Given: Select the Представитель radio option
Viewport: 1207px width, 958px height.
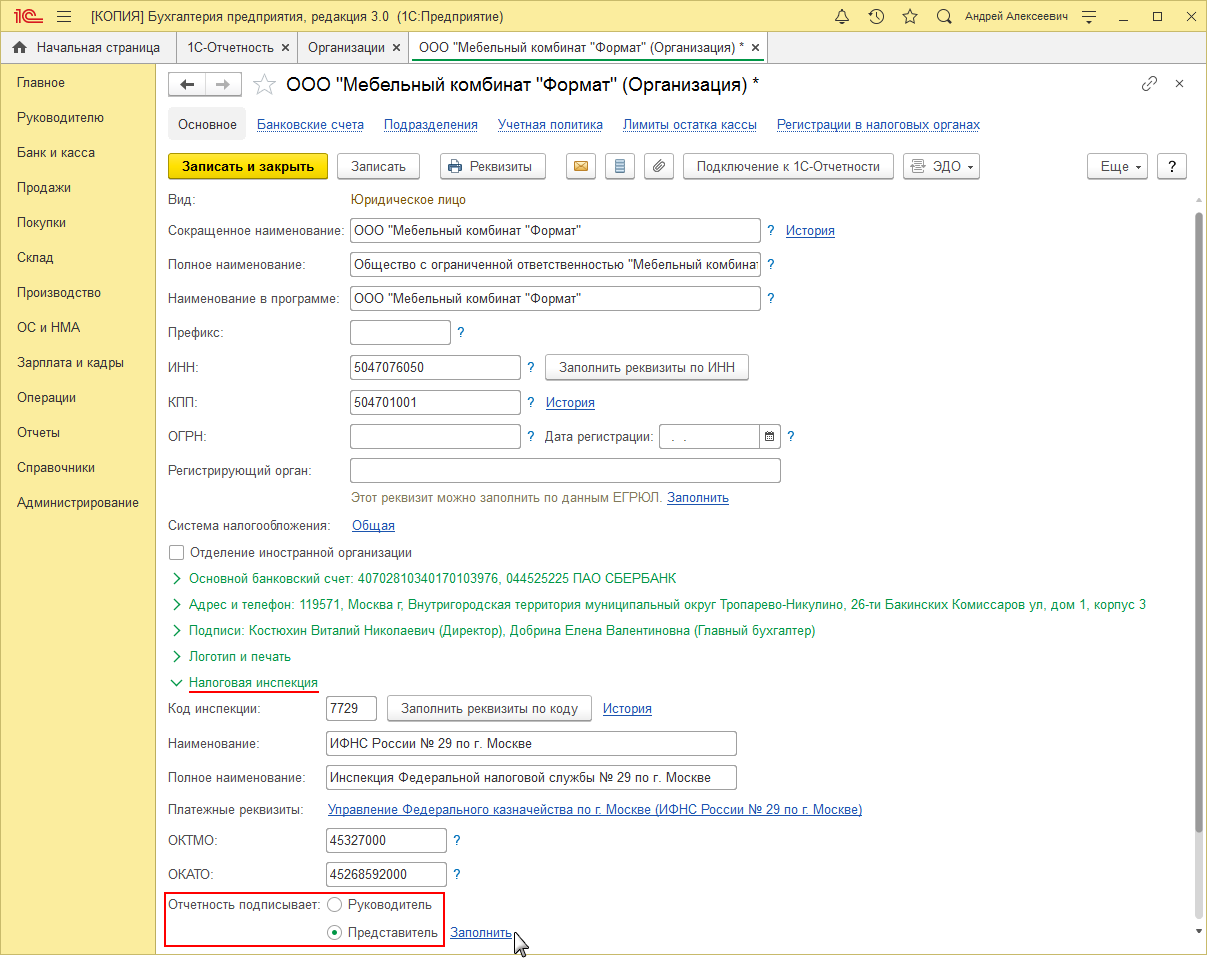Looking at the screenshot, I should (336, 933).
